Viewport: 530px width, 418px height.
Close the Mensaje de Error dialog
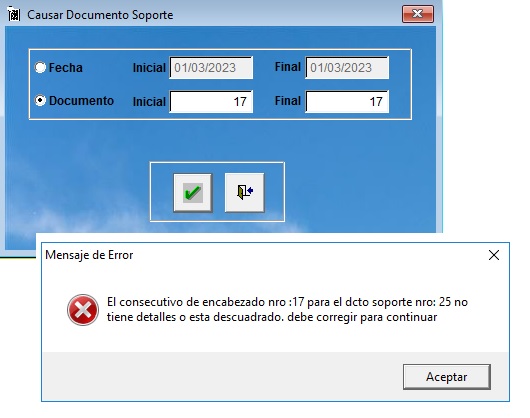coord(494,255)
